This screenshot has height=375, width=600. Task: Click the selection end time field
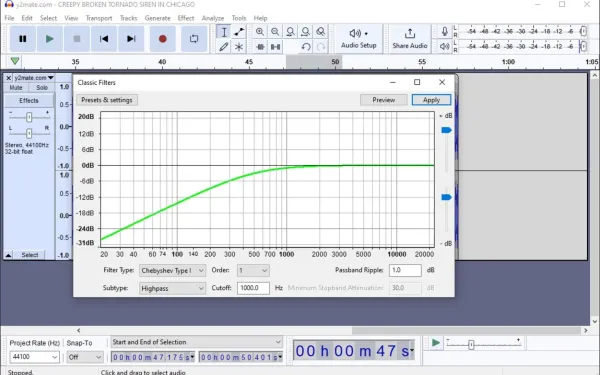(241, 357)
